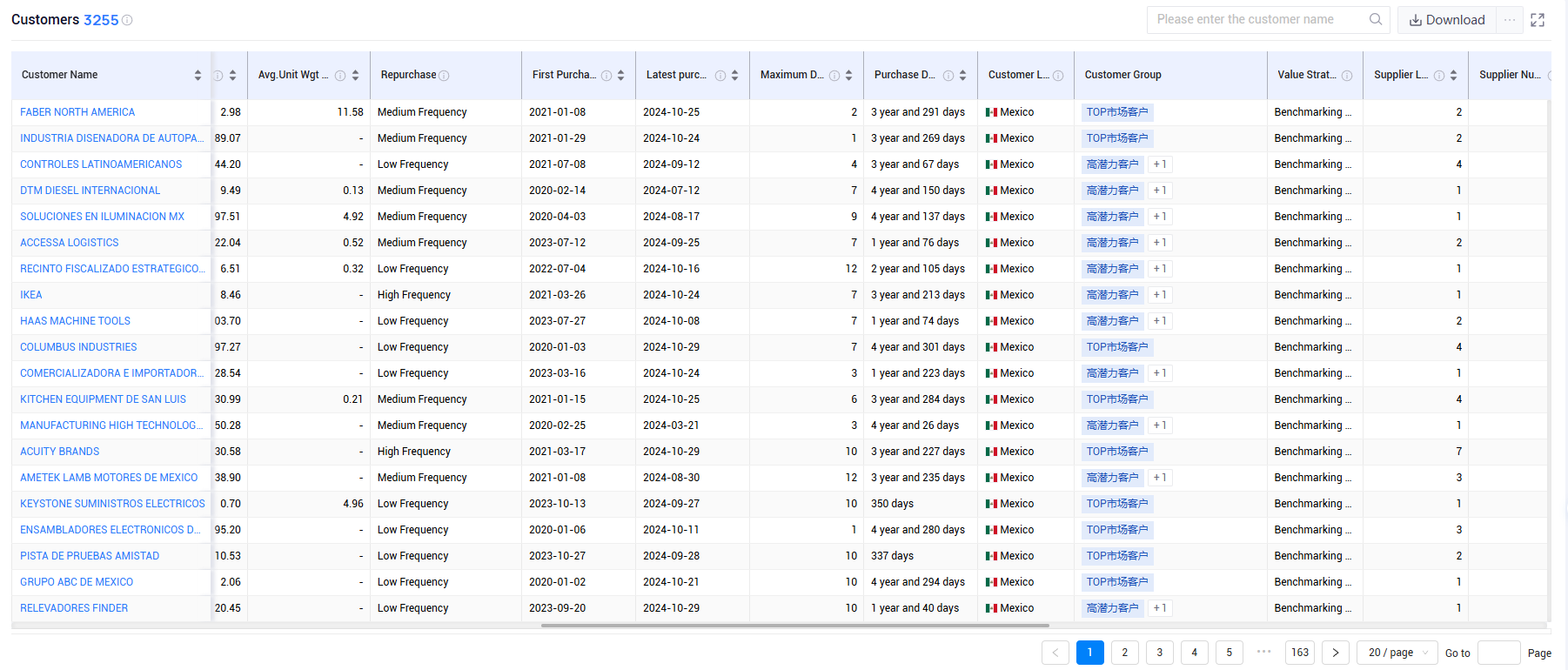Open KITCHEN EQUIPMENT DE SAN LUIS link

coord(103,399)
